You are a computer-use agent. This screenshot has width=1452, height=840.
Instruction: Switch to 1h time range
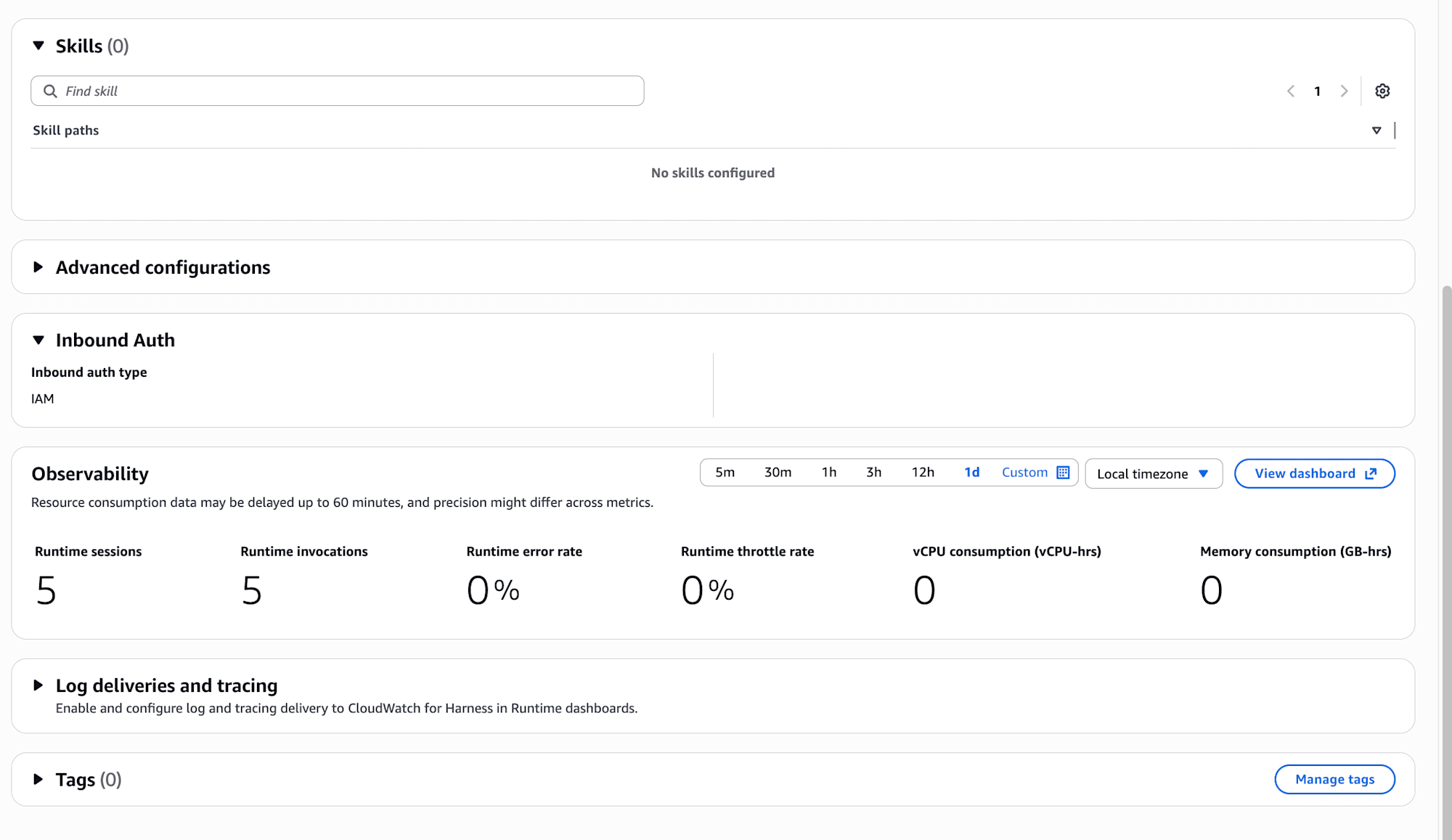(x=829, y=473)
